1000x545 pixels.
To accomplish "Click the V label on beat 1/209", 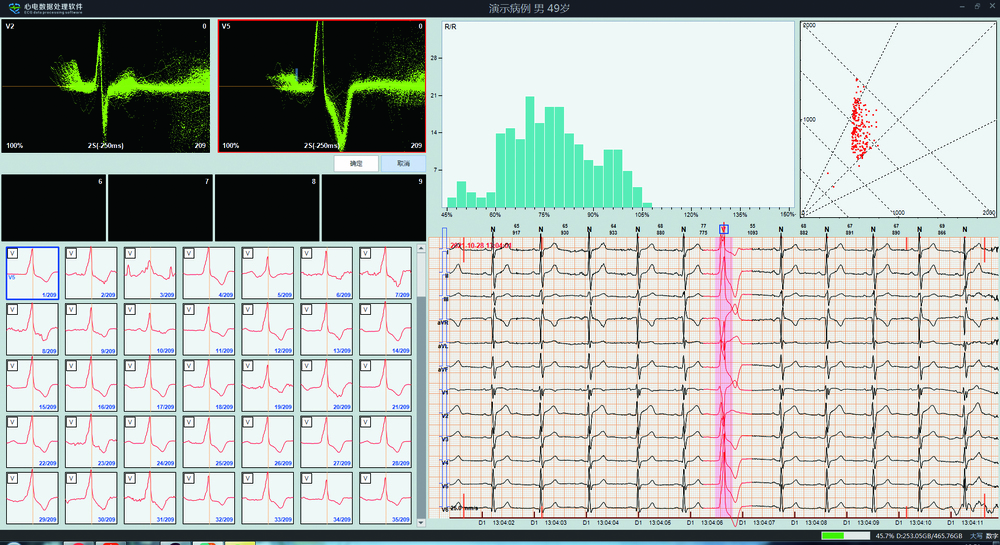I will (13, 255).
